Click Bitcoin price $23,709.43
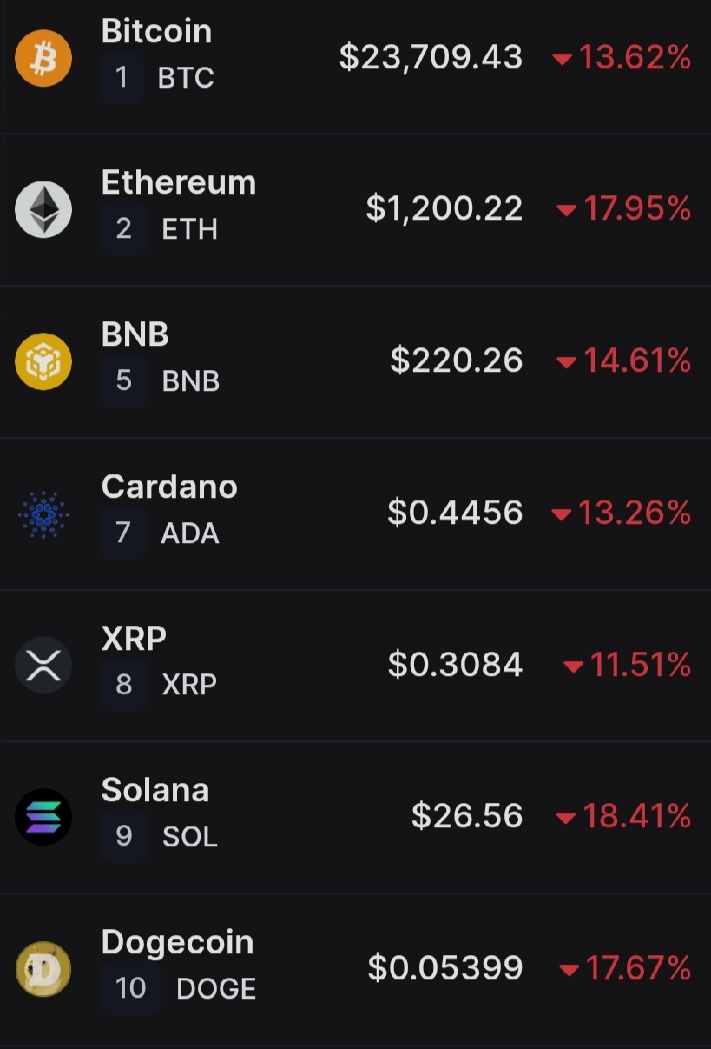This screenshot has width=711, height=1049. (431, 57)
